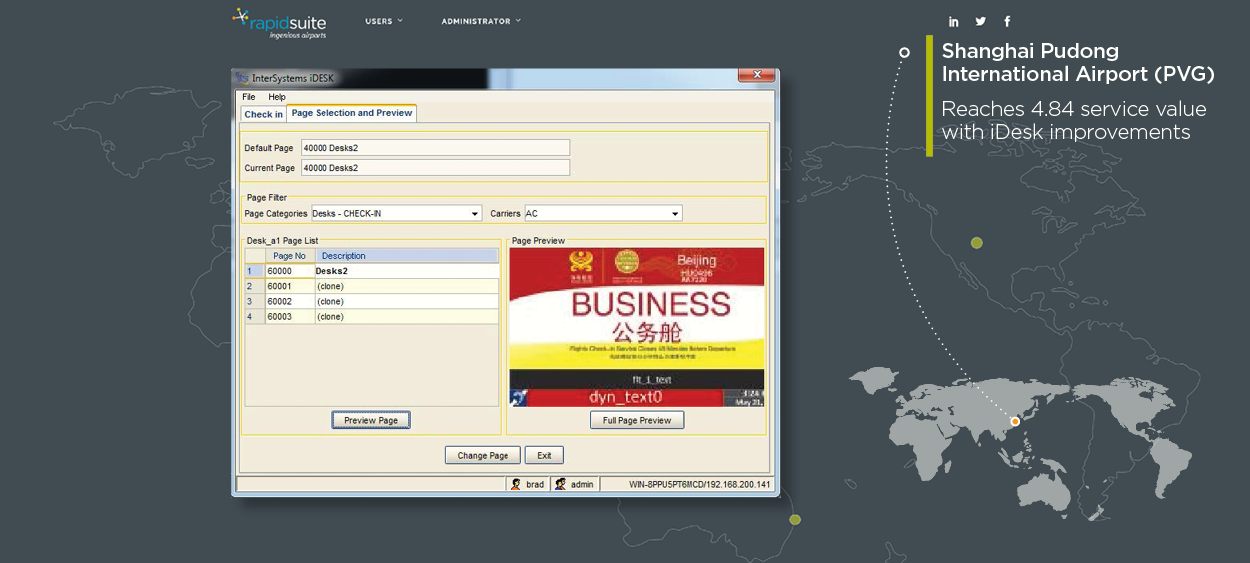Click the Full Page Preview button
The height and width of the screenshot is (563, 1250).
637,420
